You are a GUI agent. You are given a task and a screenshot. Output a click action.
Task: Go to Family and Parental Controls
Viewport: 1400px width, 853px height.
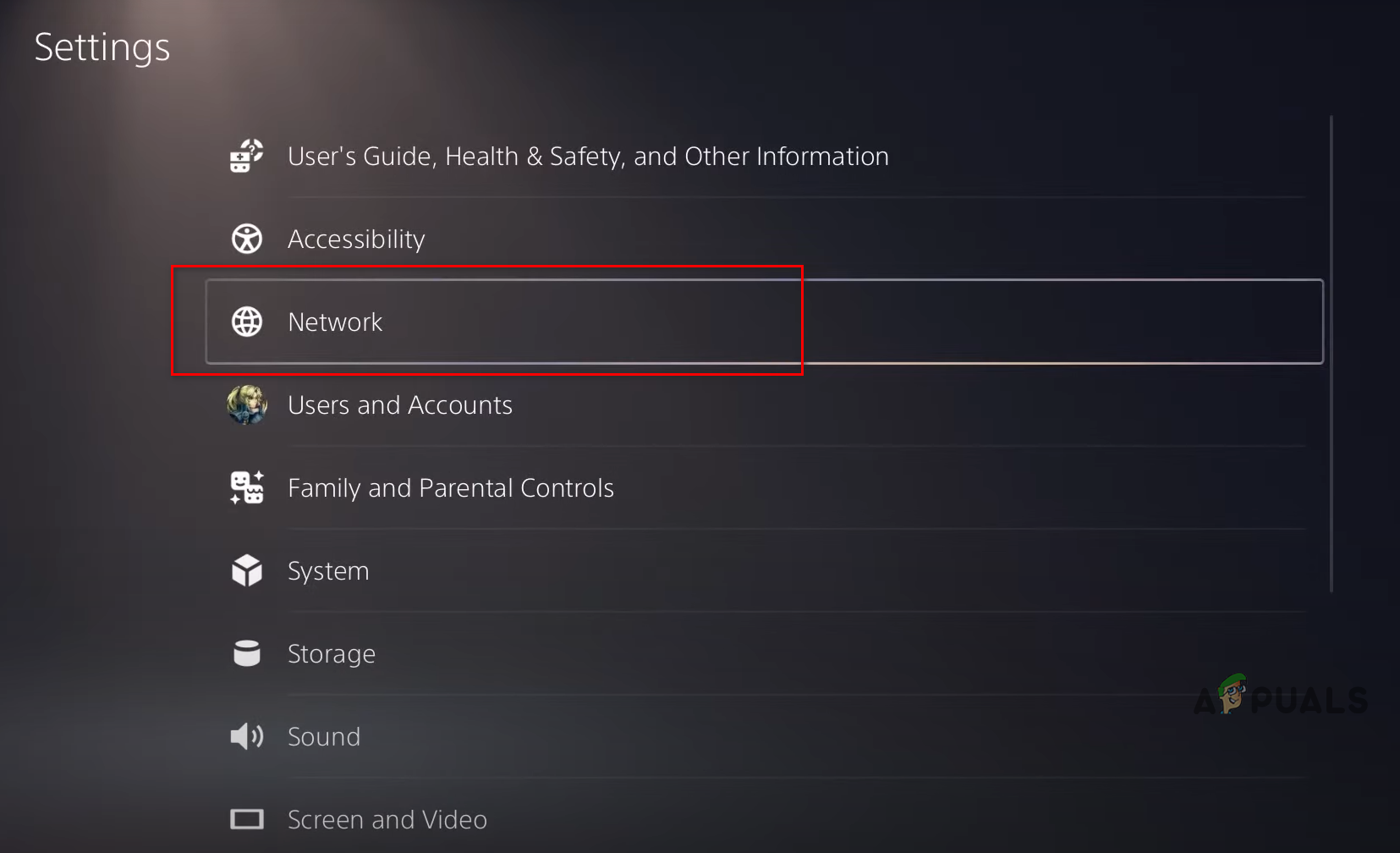(451, 488)
